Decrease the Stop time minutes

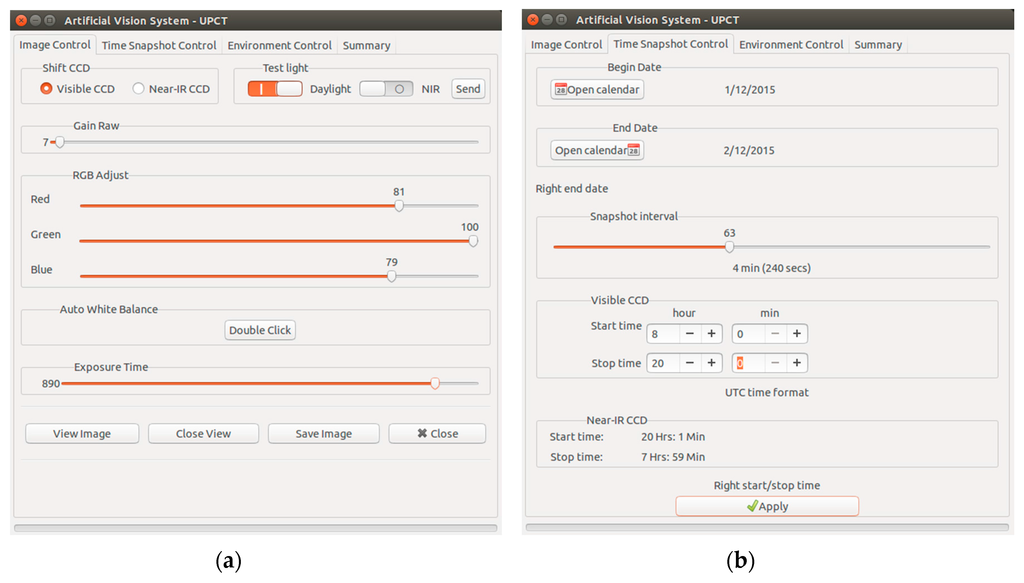[x=774, y=363]
